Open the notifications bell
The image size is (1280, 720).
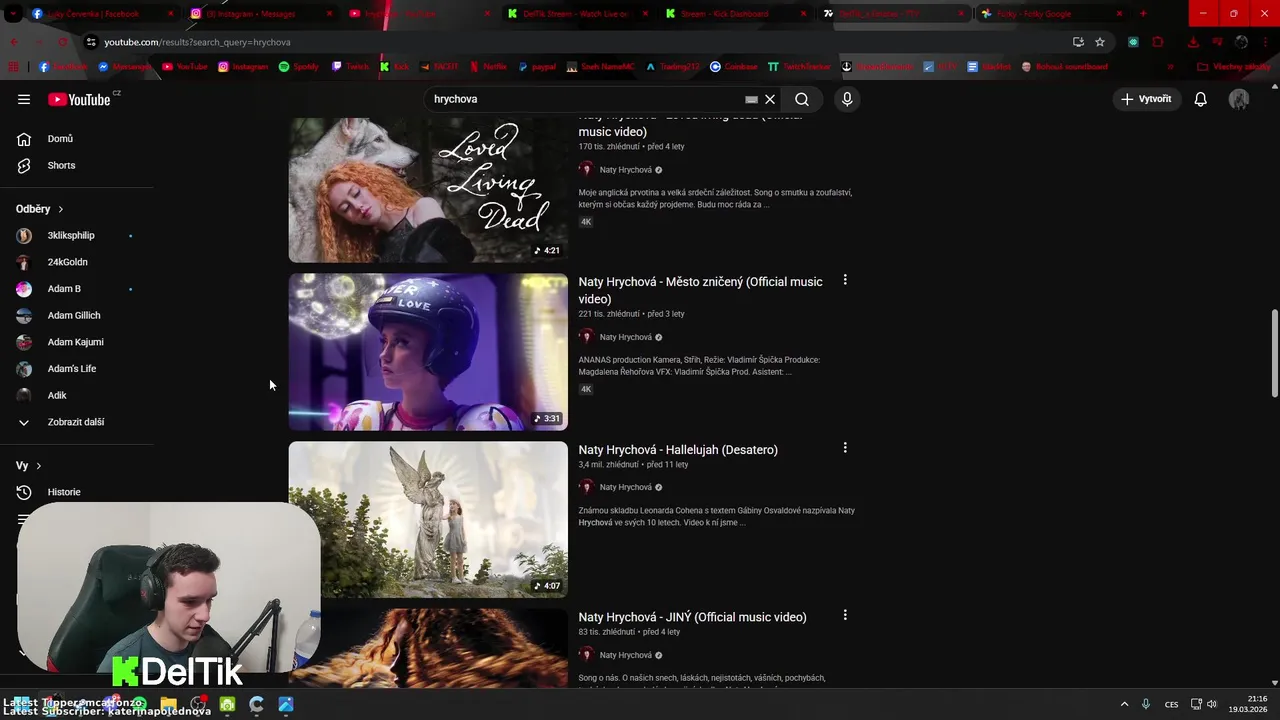click(x=1201, y=99)
